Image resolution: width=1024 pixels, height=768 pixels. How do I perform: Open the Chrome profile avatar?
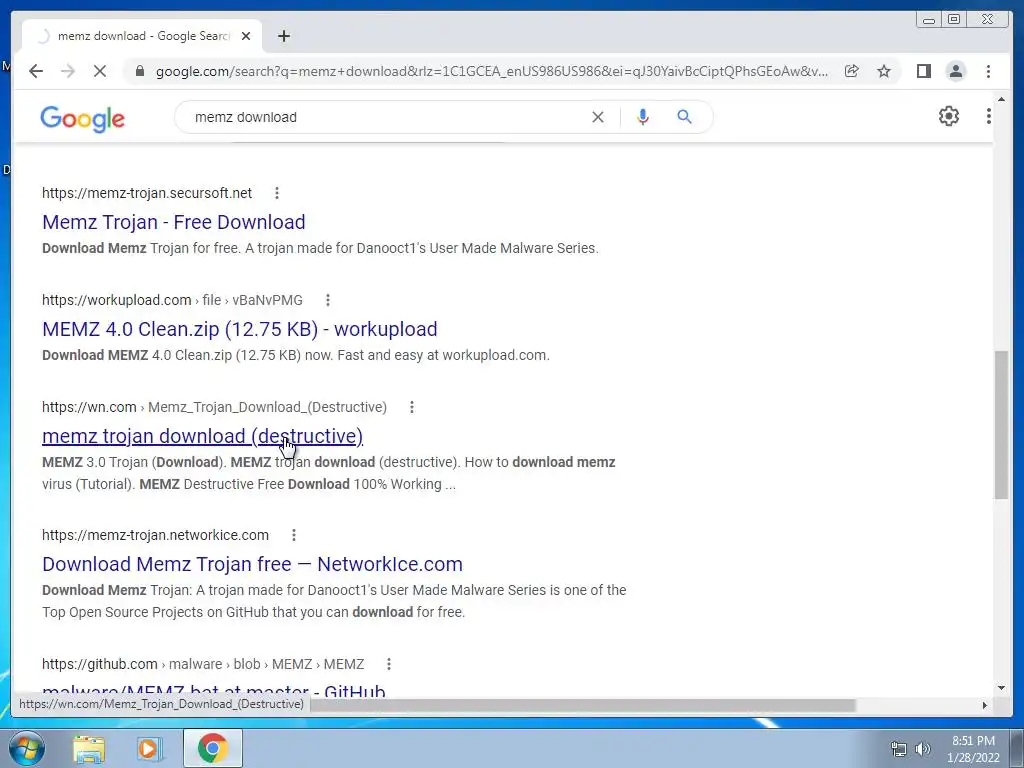coord(955,71)
